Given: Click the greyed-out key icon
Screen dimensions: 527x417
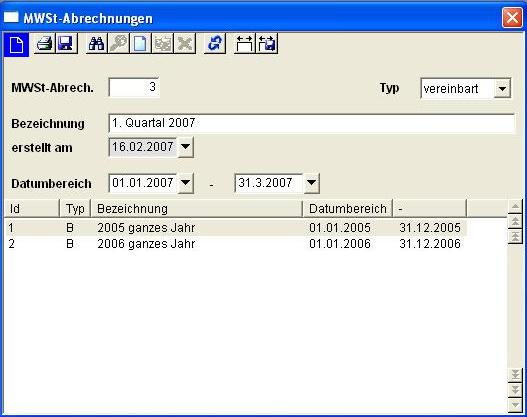Looking at the screenshot, I should coord(118,43).
